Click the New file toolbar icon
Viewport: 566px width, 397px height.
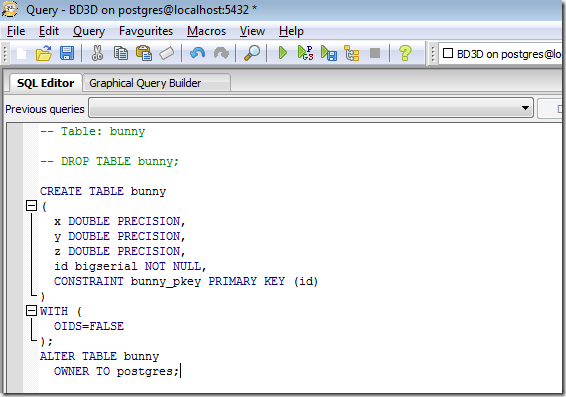21,53
